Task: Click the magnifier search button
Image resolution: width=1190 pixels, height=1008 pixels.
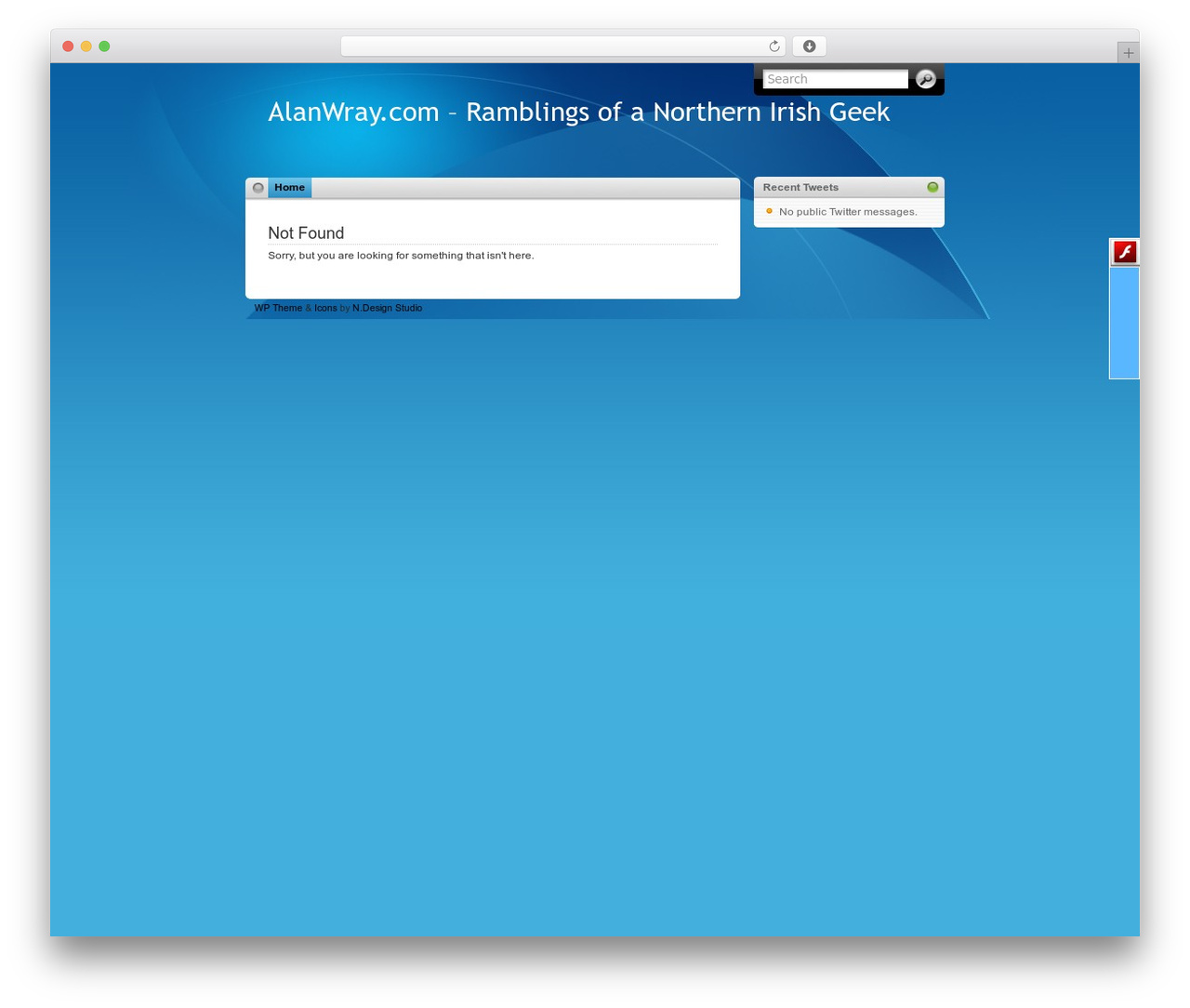Action: click(925, 79)
